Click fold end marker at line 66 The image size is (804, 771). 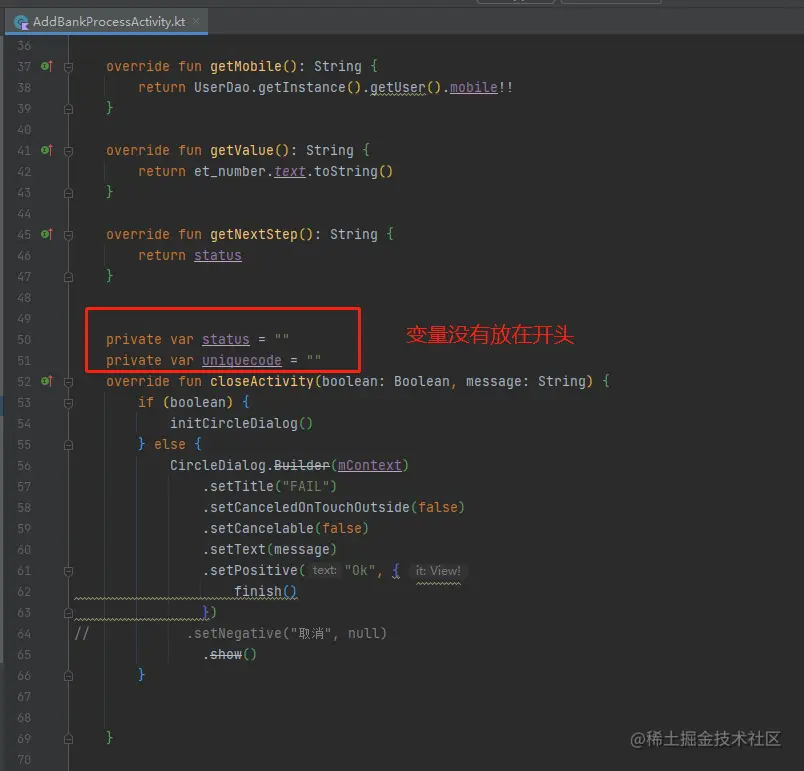pos(68,676)
